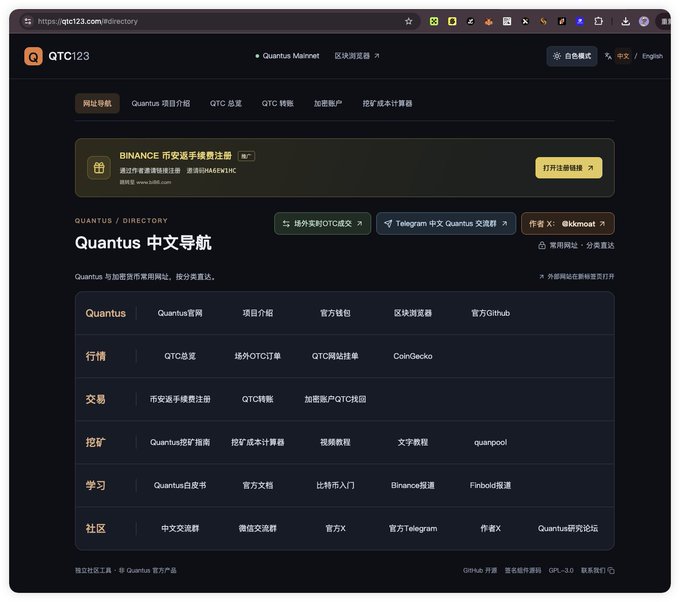Open Quantus研究论坛 link
Screen dimensions: 680x602
tap(568, 528)
